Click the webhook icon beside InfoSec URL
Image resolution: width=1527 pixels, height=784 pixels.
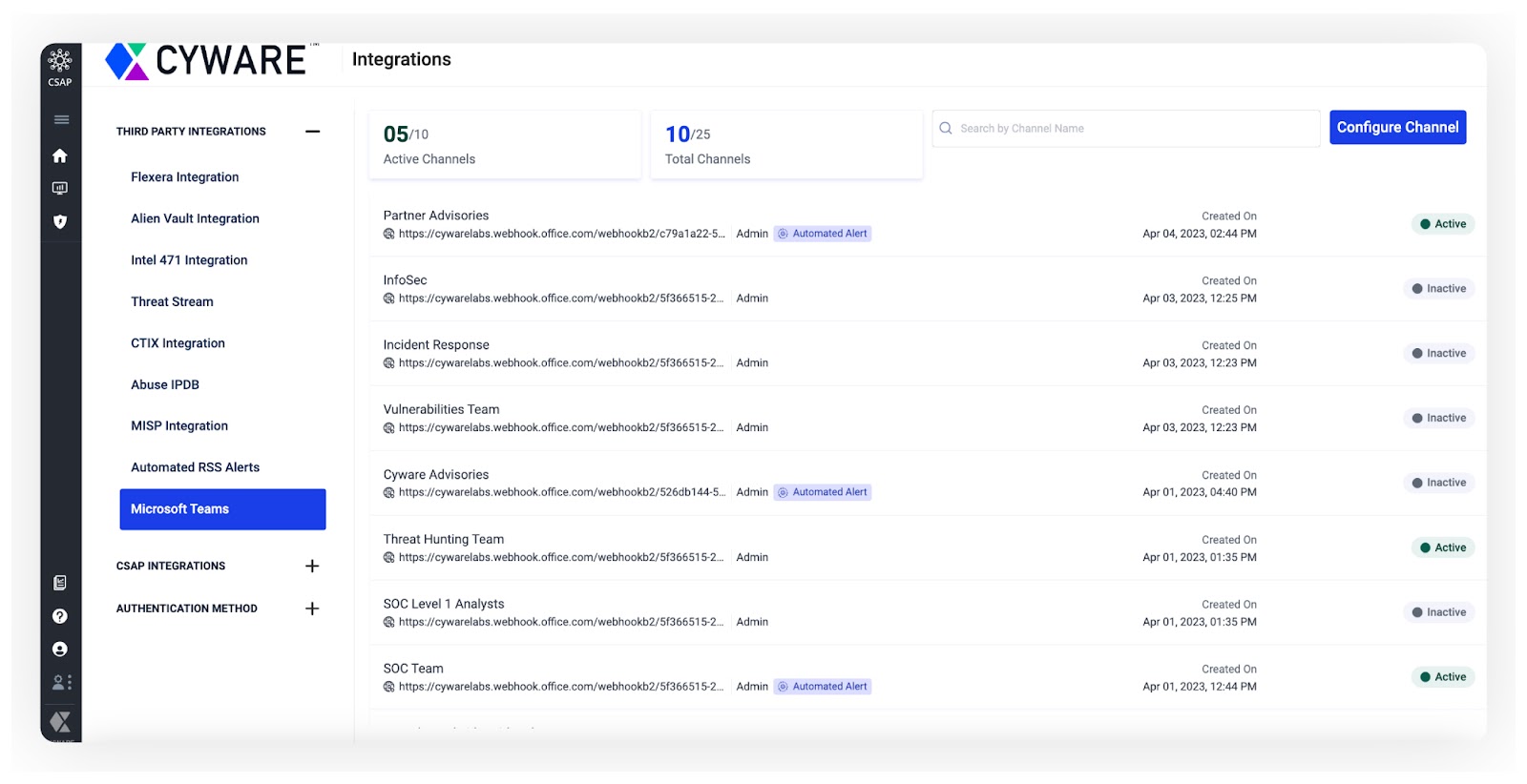388,299
